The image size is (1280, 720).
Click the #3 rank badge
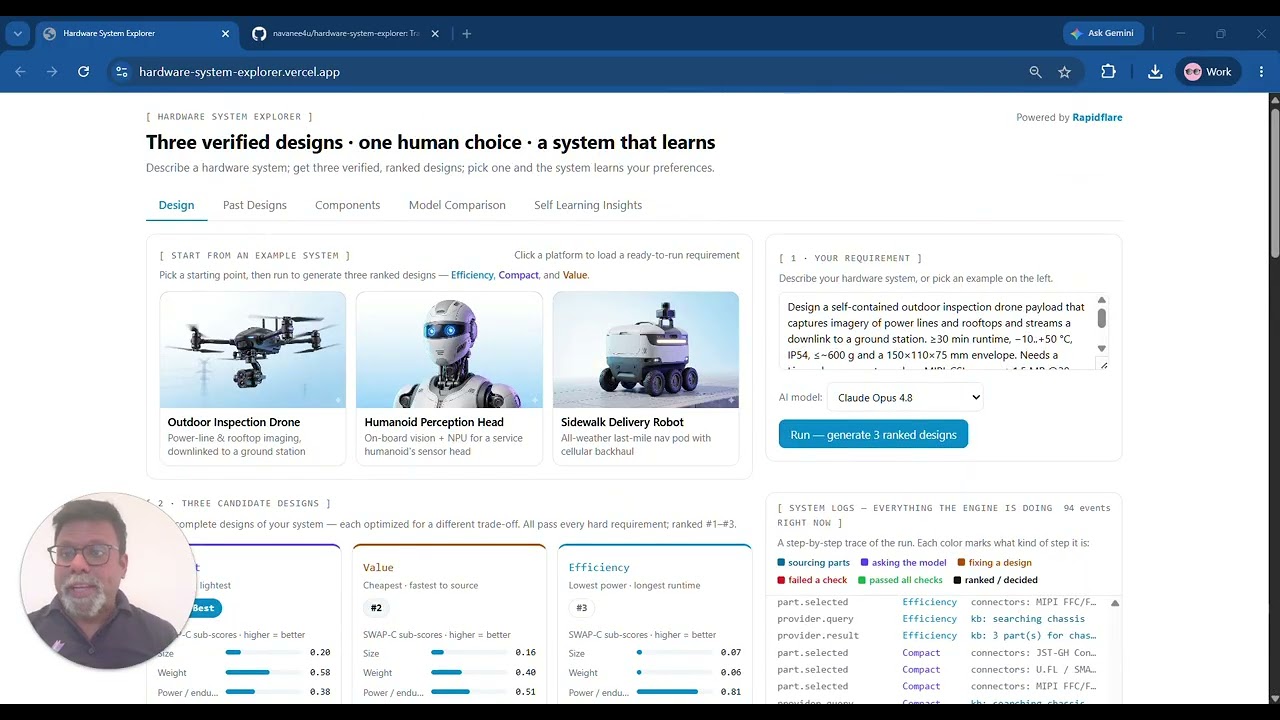(x=582, y=608)
